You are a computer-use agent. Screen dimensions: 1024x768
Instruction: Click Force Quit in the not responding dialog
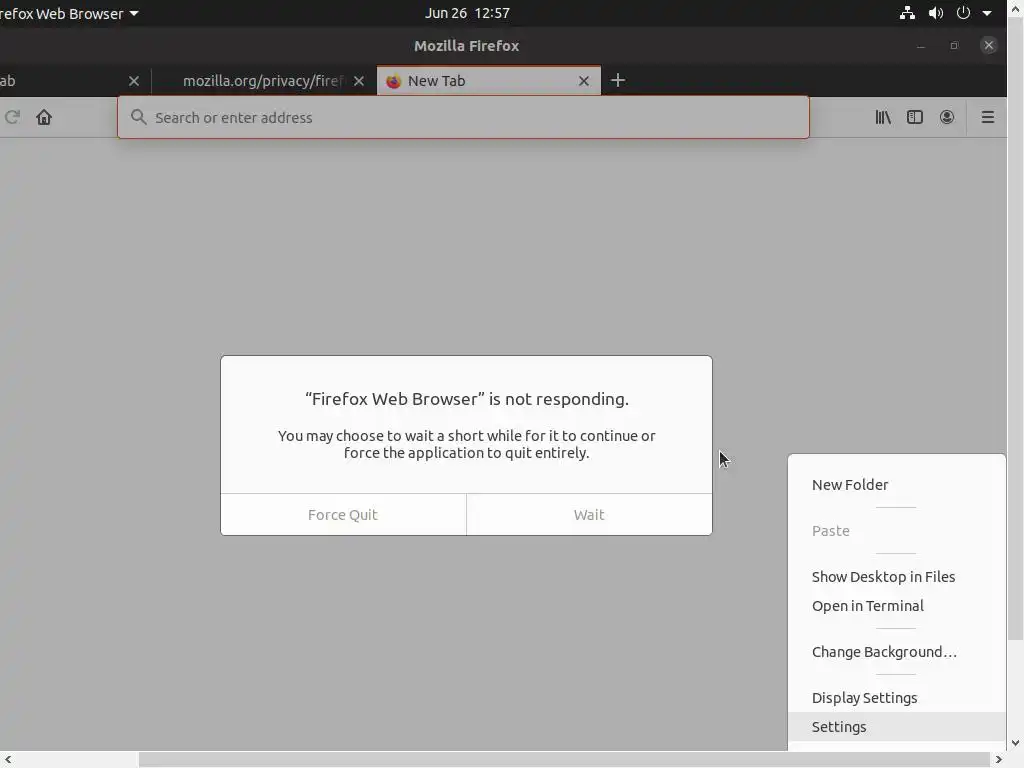point(344,515)
